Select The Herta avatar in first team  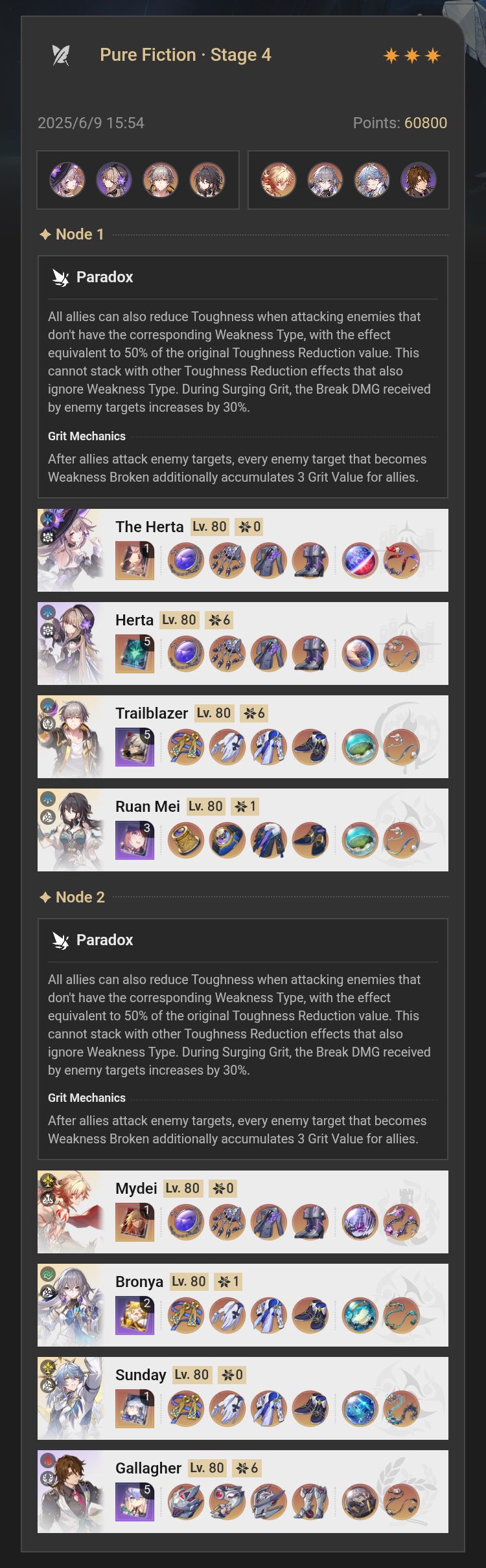[x=67, y=180]
